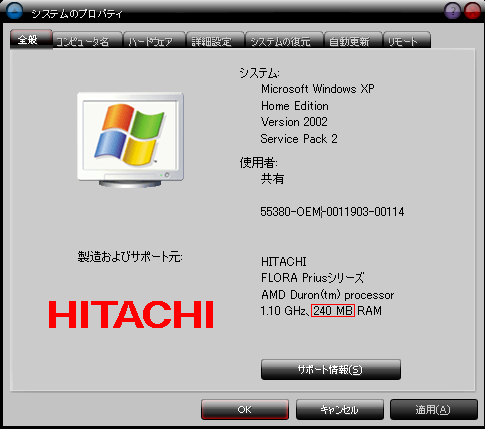485x429 pixels.
Task: Click the 'Service Pack 2' text
Action: pyautogui.click(x=299, y=139)
